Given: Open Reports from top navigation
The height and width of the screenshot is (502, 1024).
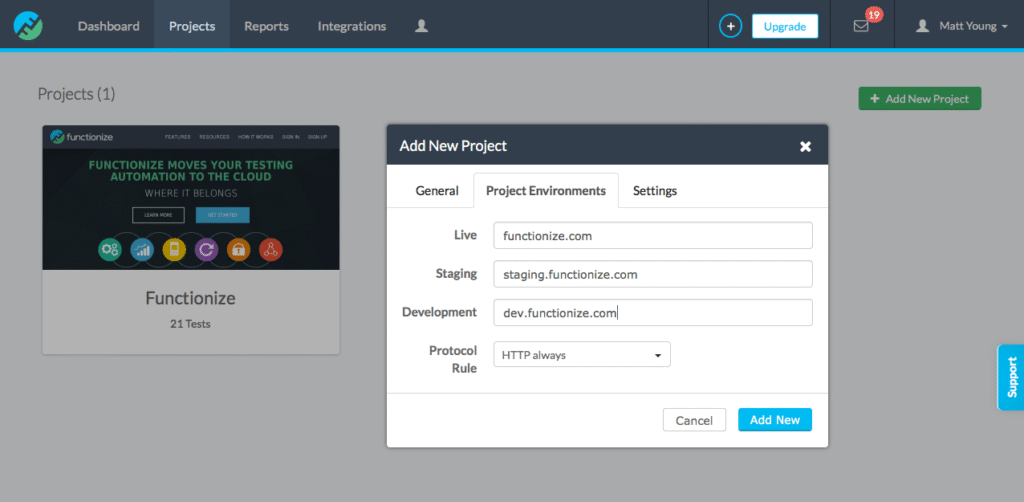Looking at the screenshot, I should tap(266, 26).
